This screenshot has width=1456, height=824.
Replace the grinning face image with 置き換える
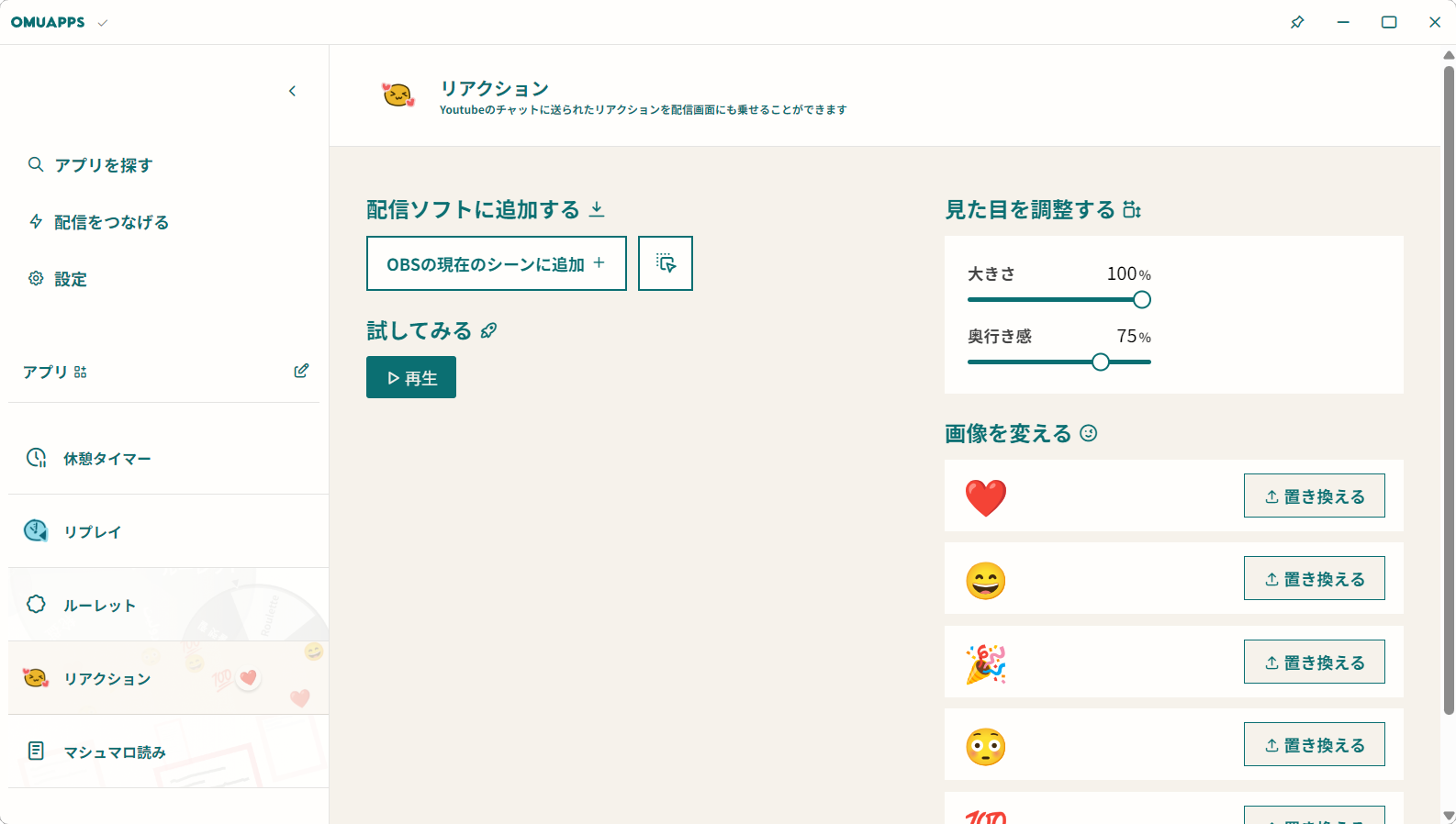pos(1315,578)
